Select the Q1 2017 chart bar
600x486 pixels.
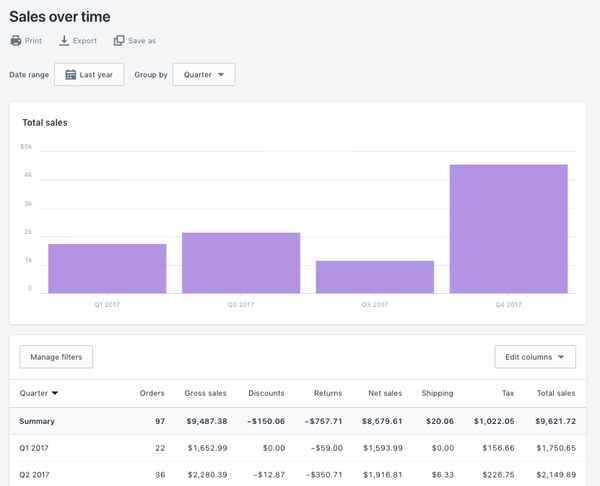click(107, 269)
